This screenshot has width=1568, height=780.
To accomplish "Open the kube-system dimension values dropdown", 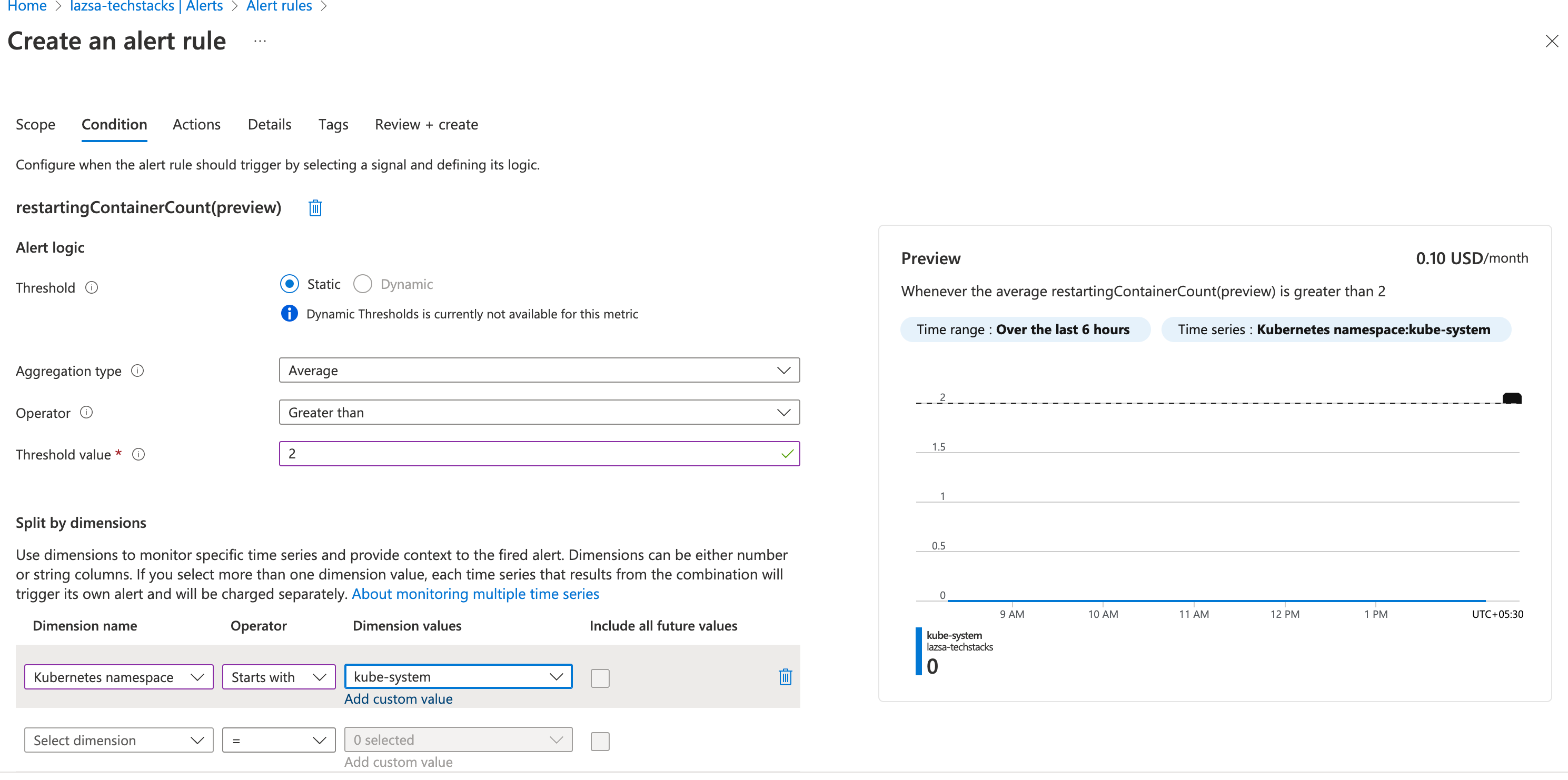I will click(x=459, y=676).
